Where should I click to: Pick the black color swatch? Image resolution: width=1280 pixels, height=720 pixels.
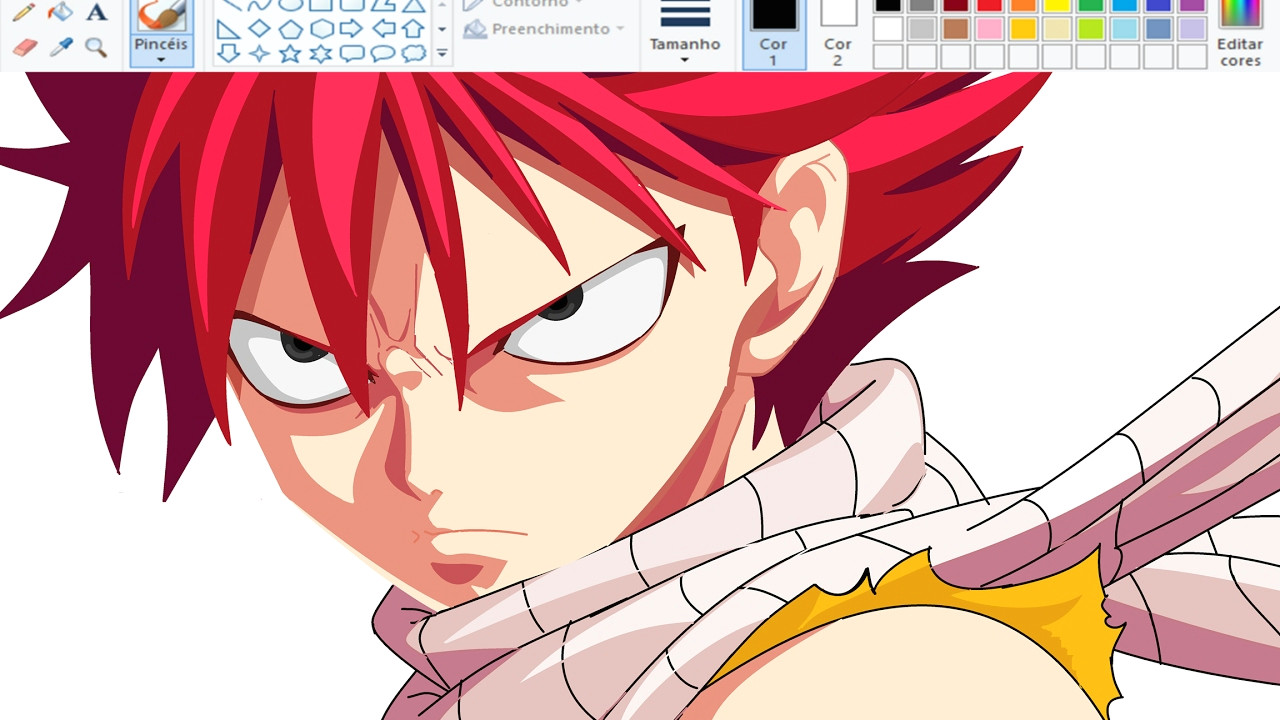[888, 5]
